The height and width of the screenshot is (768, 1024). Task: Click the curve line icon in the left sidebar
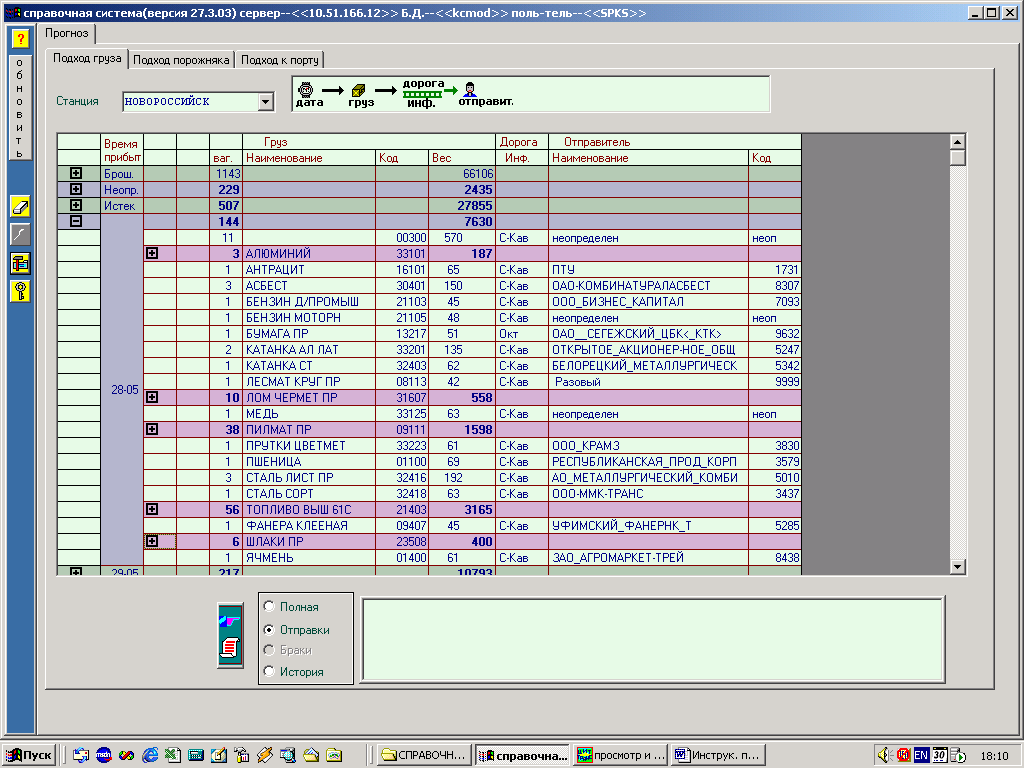point(20,235)
